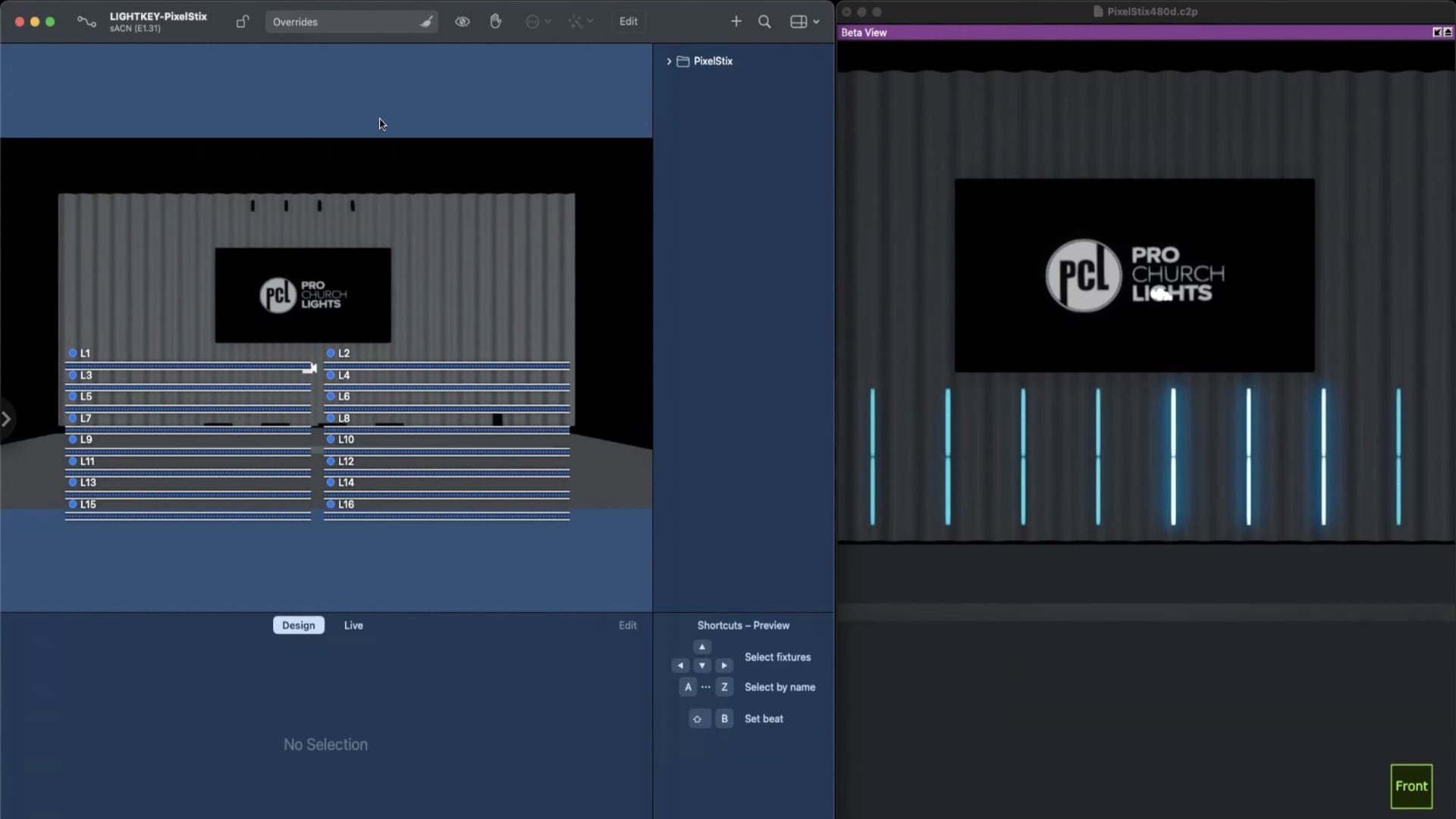This screenshot has width=1456, height=819.
Task: Expand the PixelStix folder
Action: tap(669, 61)
